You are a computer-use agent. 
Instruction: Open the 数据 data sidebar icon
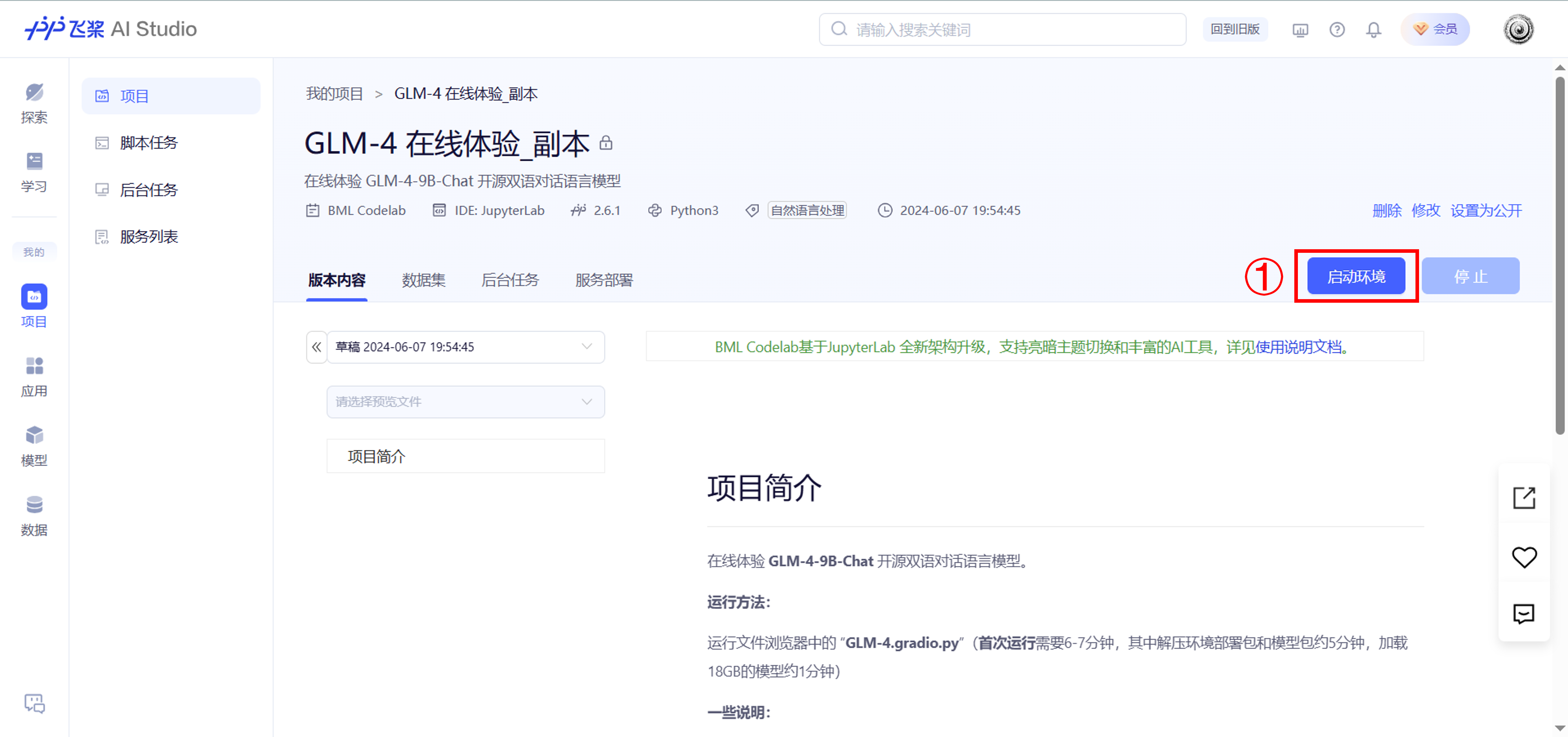(34, 516)
